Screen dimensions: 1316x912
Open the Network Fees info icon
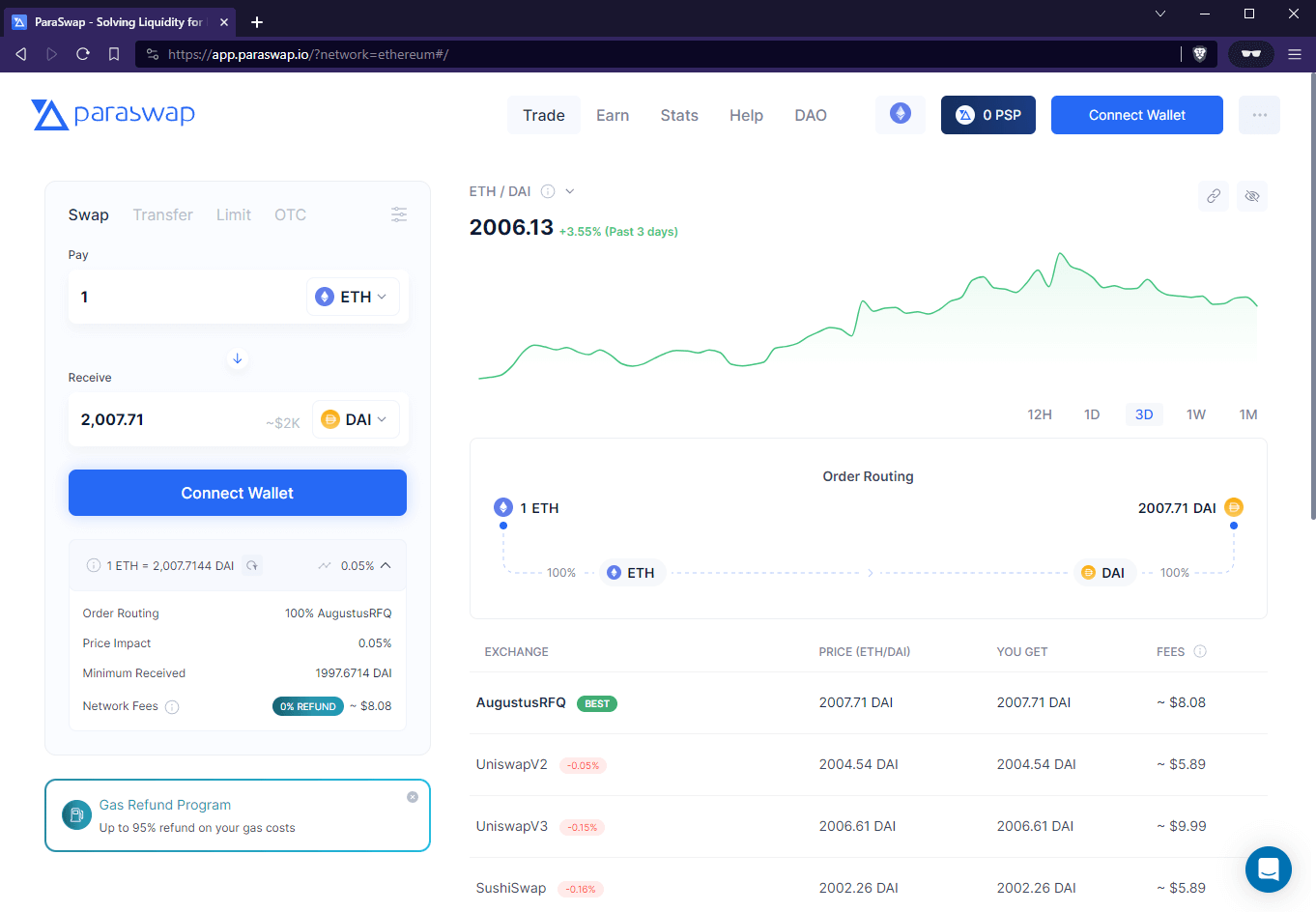pos(172,706)
